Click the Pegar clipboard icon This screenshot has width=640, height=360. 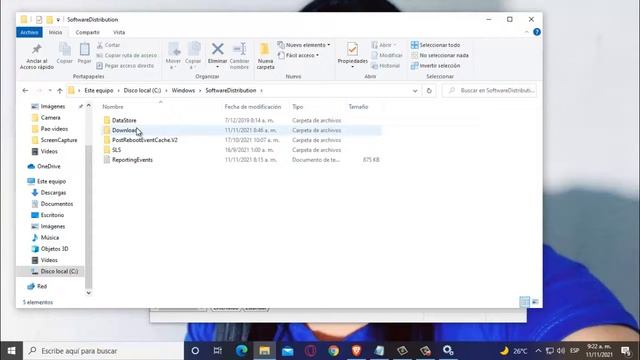pos(84,53)
